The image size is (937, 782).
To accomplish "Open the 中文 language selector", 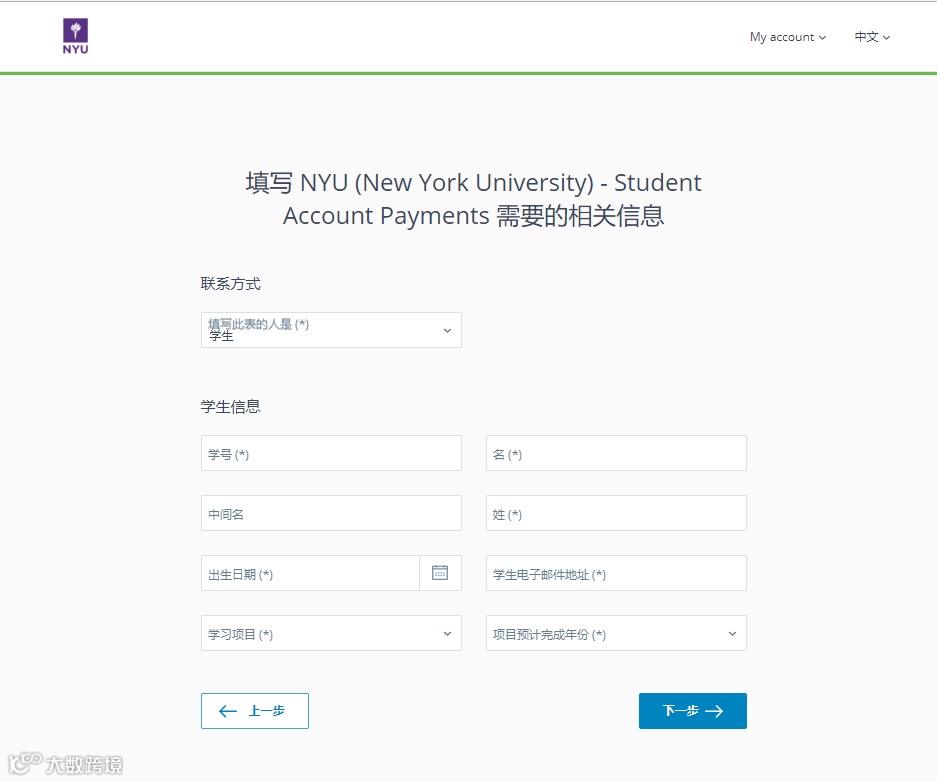I will click(872, 37).
